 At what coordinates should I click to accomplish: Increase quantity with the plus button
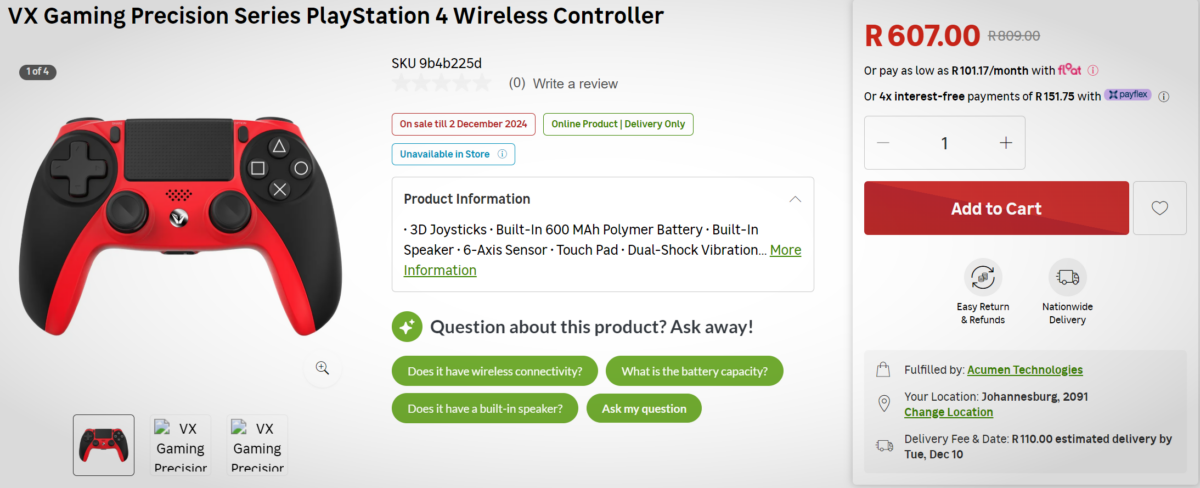tap(1006, 143)
